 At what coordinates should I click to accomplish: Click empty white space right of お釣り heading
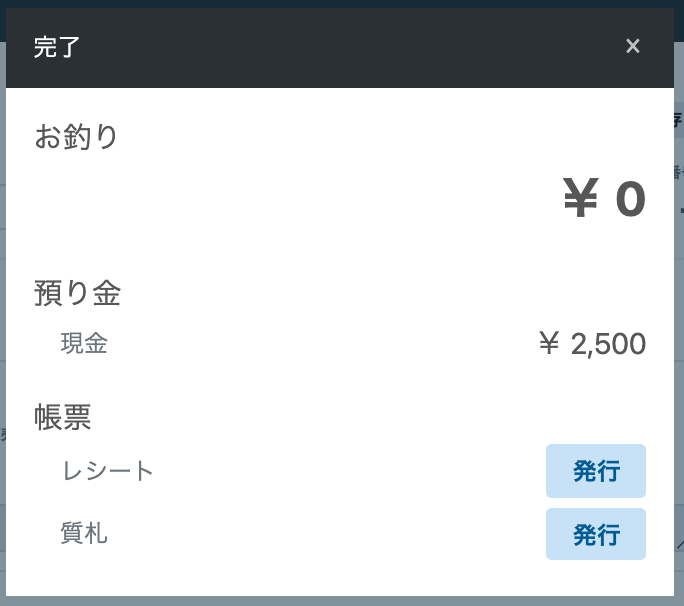tap(380, 136)
